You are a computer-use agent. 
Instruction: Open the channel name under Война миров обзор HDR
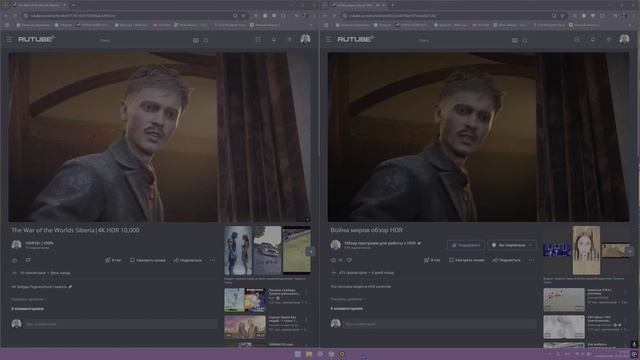380,243
